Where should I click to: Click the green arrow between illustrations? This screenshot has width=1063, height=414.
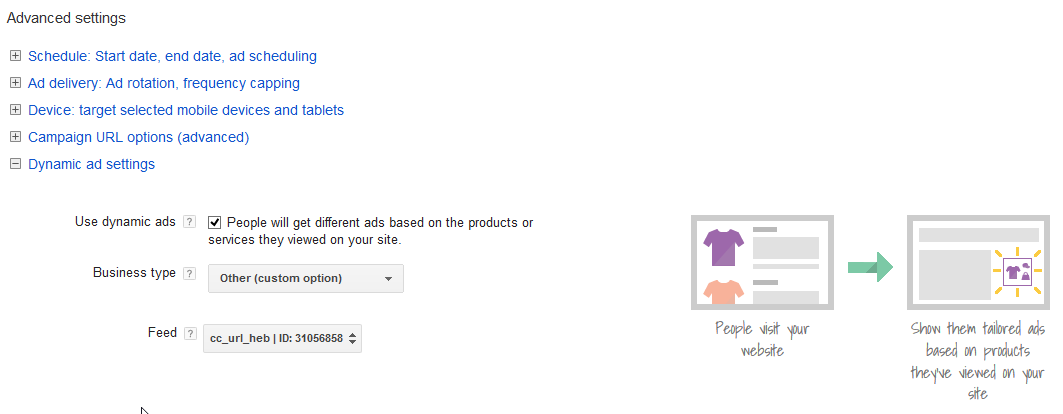(870, 267)
